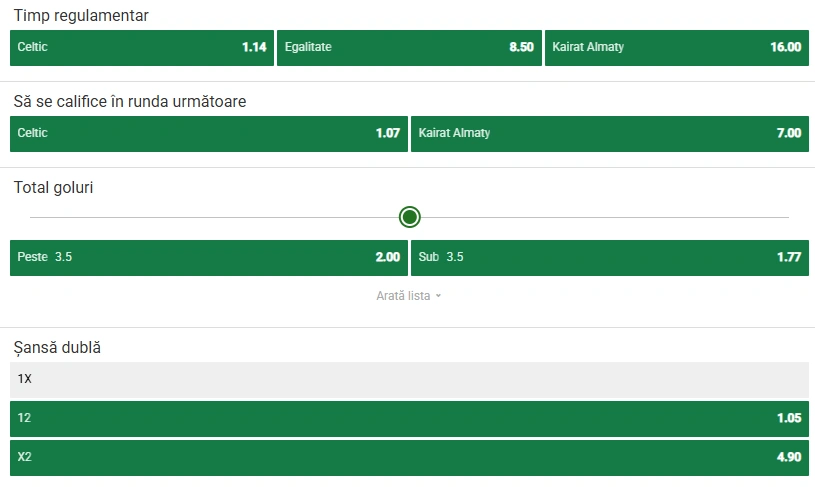Select double chance X2 at 4.90
The image size is (815, 487).
coord(410,458)
